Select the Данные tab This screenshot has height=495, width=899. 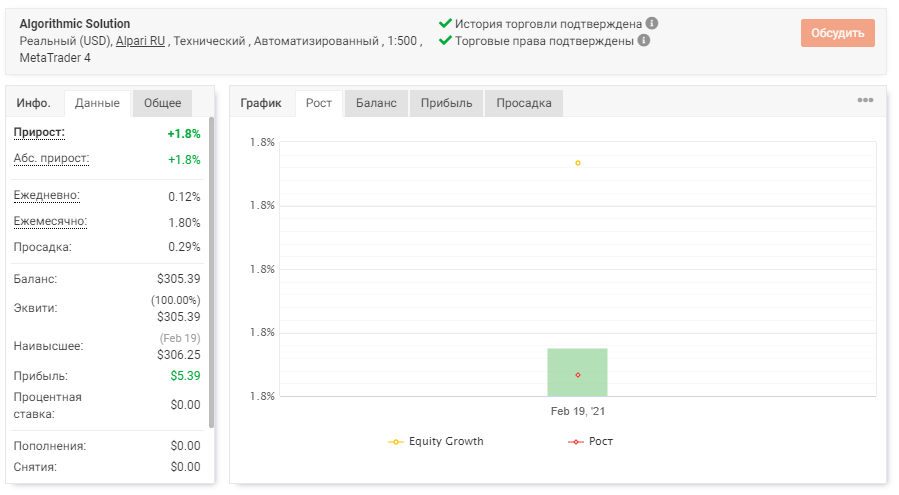[97, 103]
